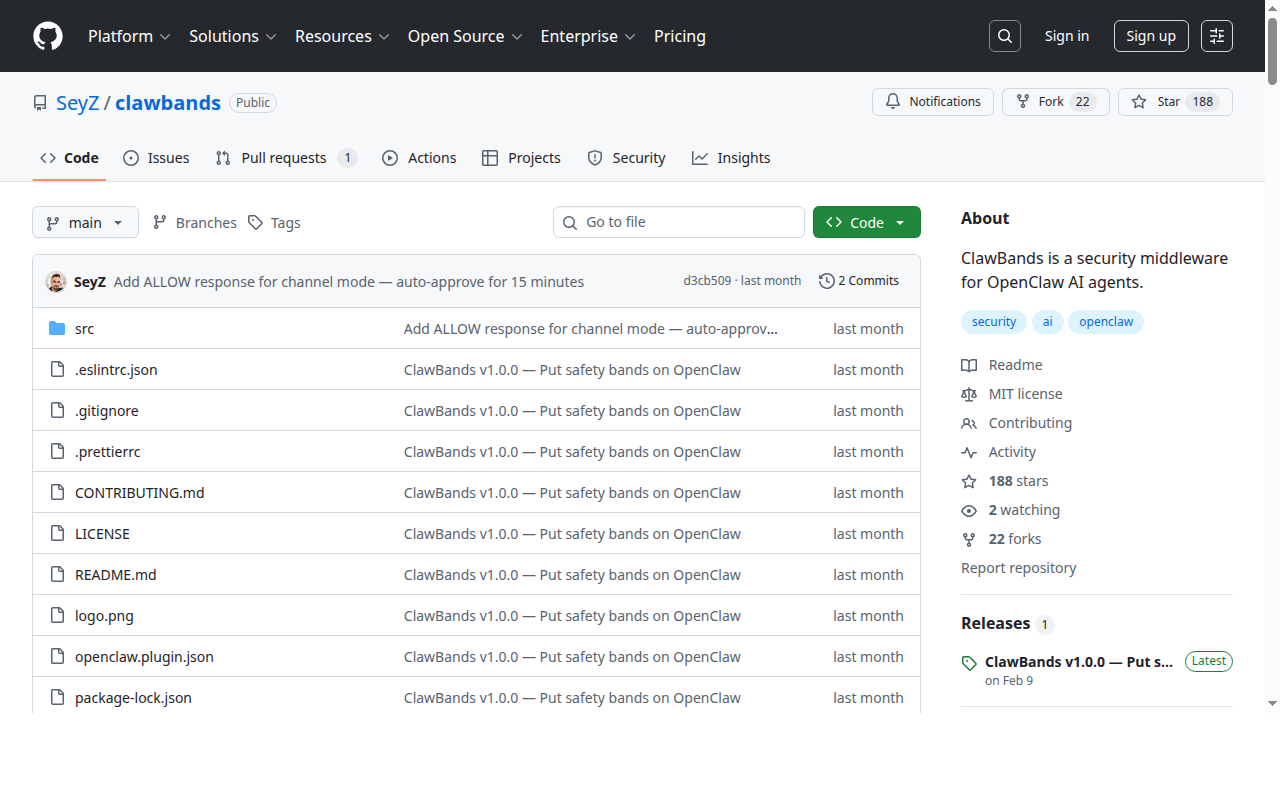Screen dimensions: 1280x800
Task: Select the security topic tag
Action: click(994, 322)
